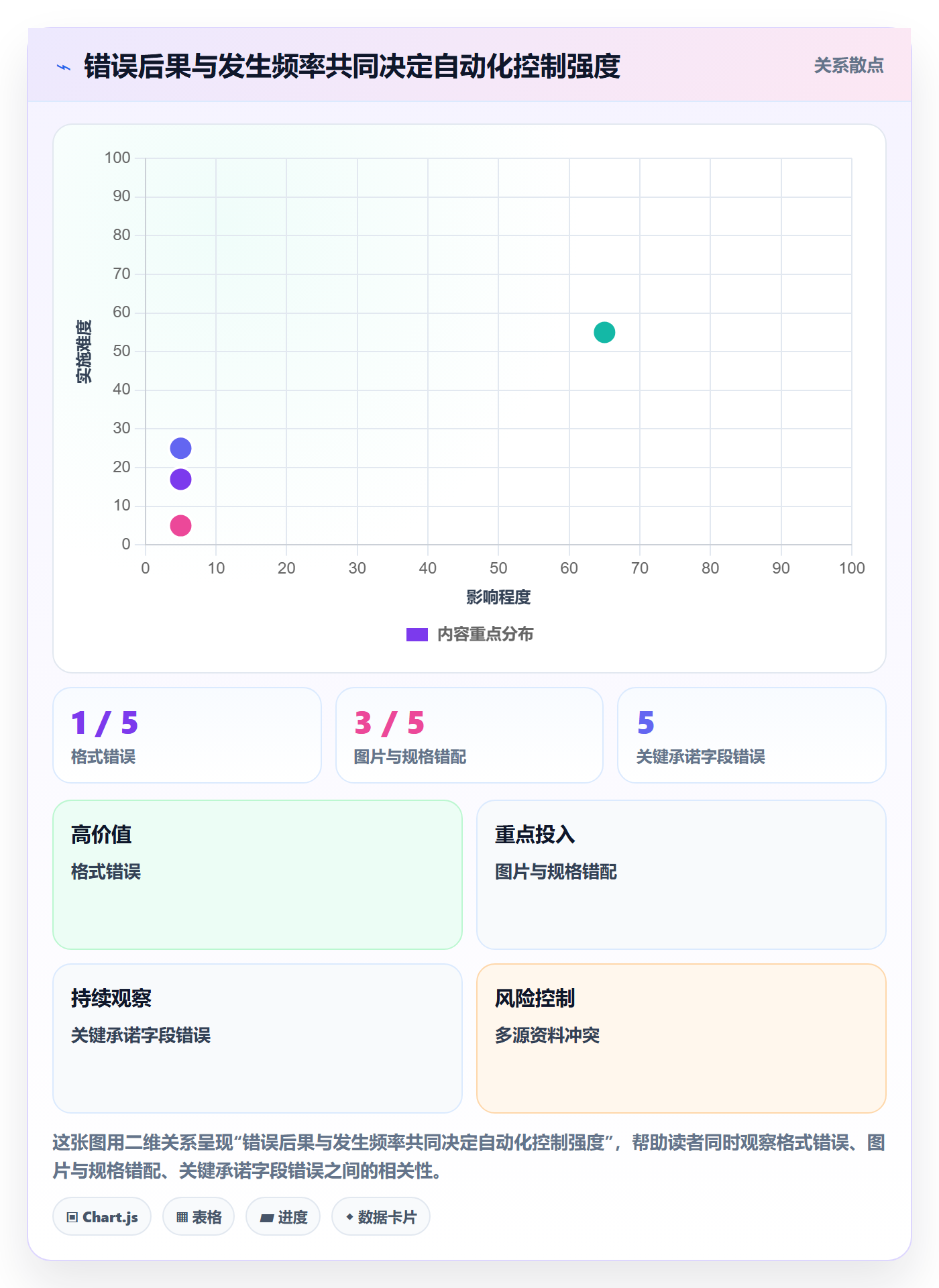Select the 高价值 quadrant card
The height and width of the screenshot is (1288, 939).
258,875
